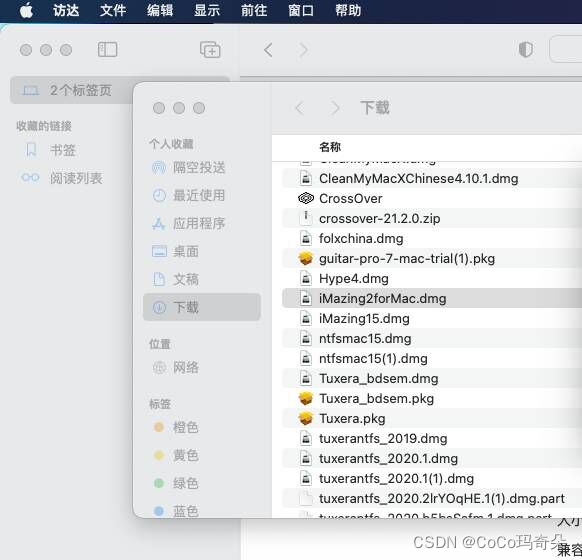Open the 访达 menu
This screenshot has width=582, height=560.
click(66, 10)
